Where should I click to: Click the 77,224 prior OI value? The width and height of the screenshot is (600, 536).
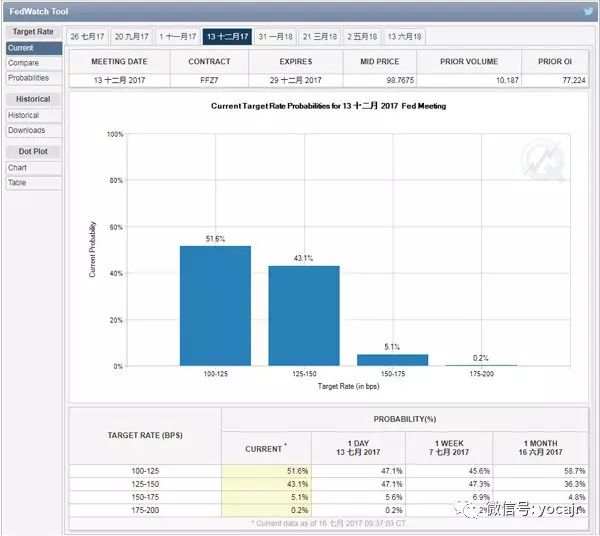[x=574, y=80]
